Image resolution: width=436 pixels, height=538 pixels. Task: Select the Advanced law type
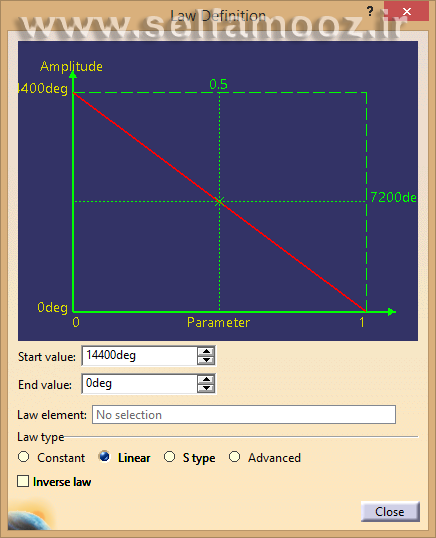point(235,457)
